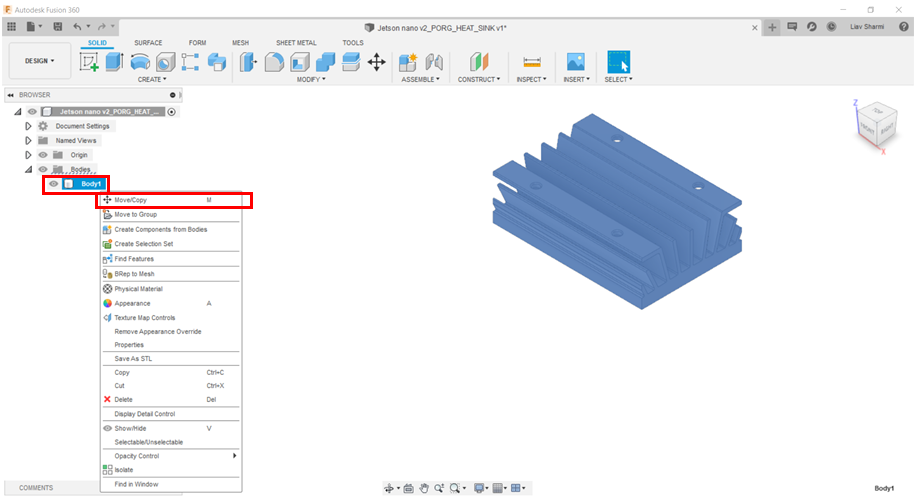Open the ASSEMBLE dropdown menu
This screenshot has height=497, width=917.
click(x=420, y=79)
